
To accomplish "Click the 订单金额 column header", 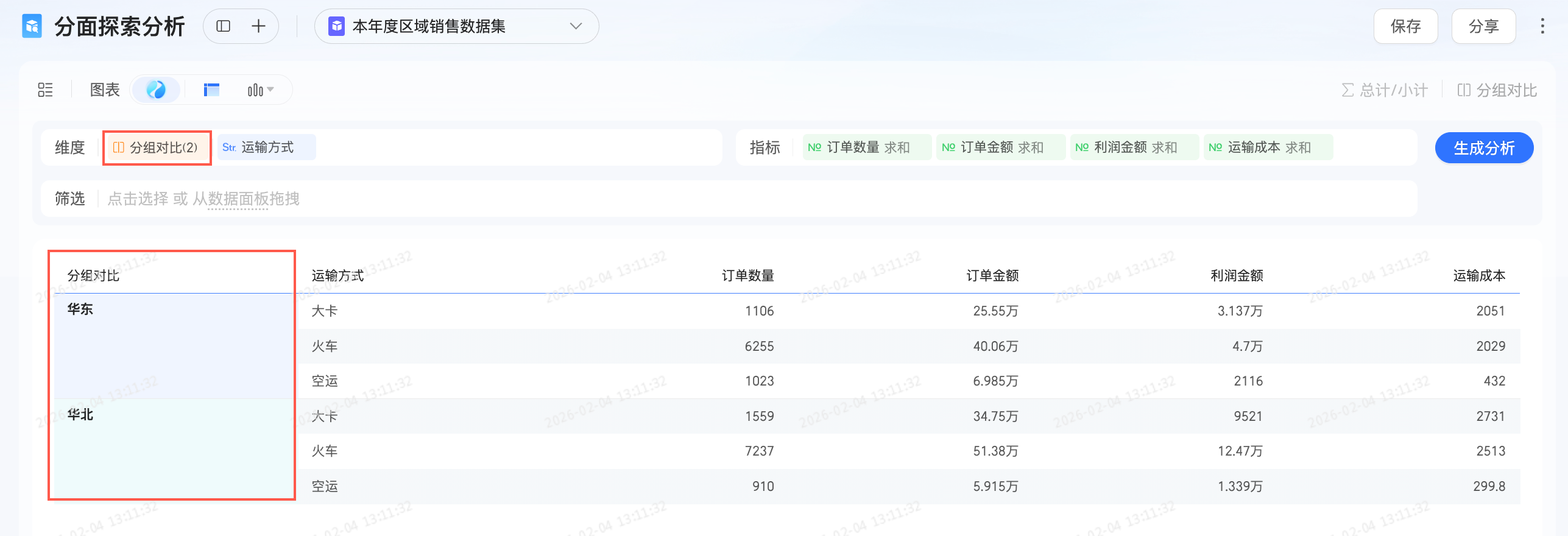I will (x=993, y=276).
